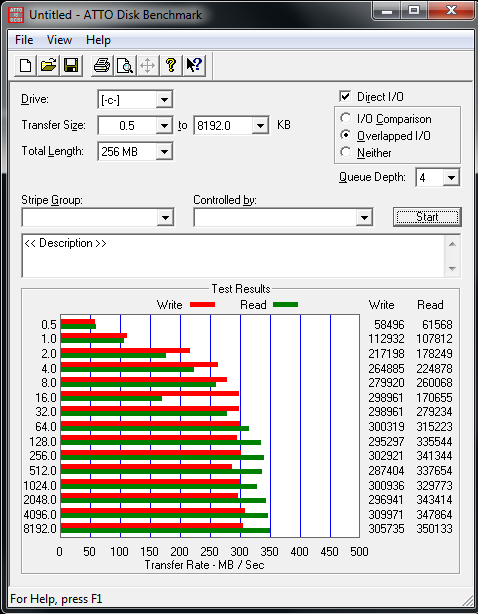Select the I/O Comparison radio button

click(346, 118)
